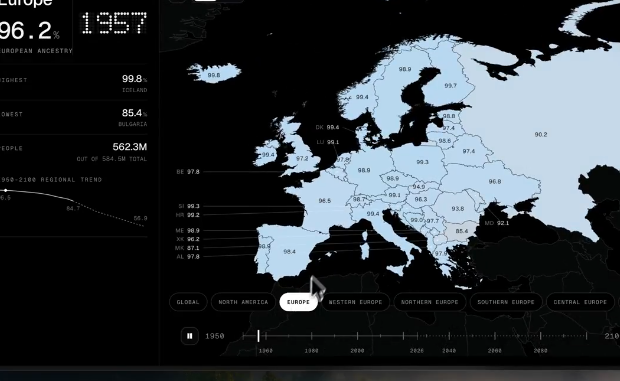The image size is (620, 381).
Task: Click the United Kingdom's 97.2 value
Action: (302, 158)
